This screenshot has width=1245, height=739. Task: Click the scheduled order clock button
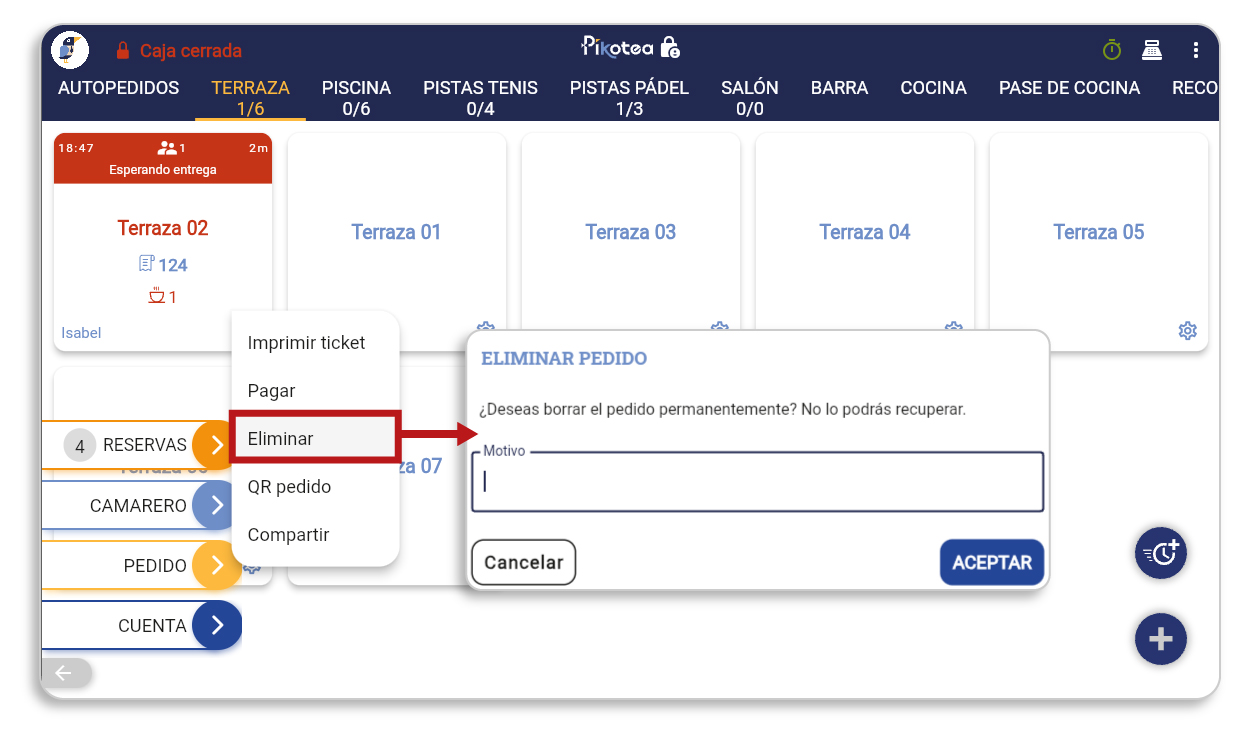point(1160,552)
